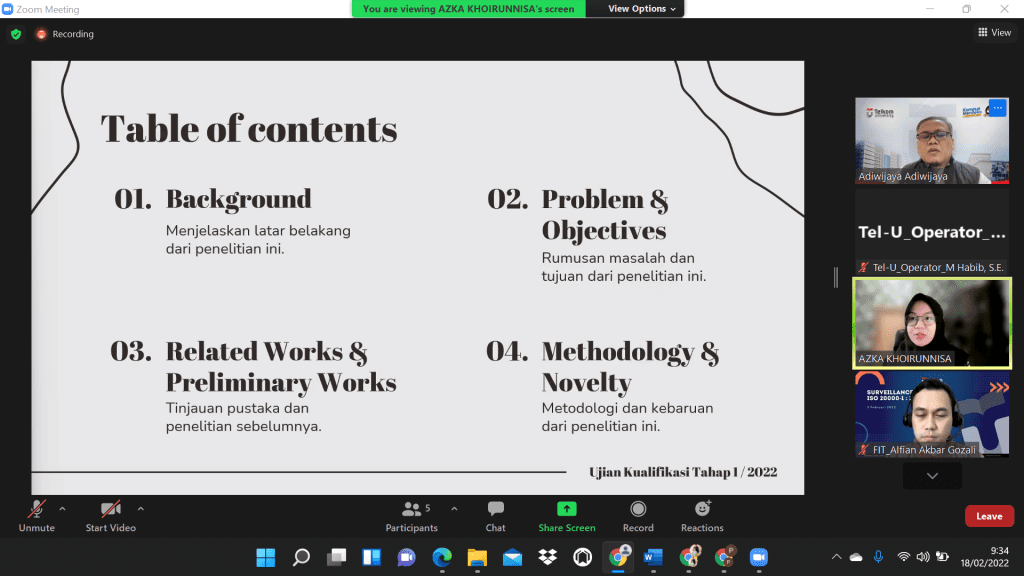Click the Unmute microphone icon
This screenshot has height=576, width=1024.
coord(37,509)
